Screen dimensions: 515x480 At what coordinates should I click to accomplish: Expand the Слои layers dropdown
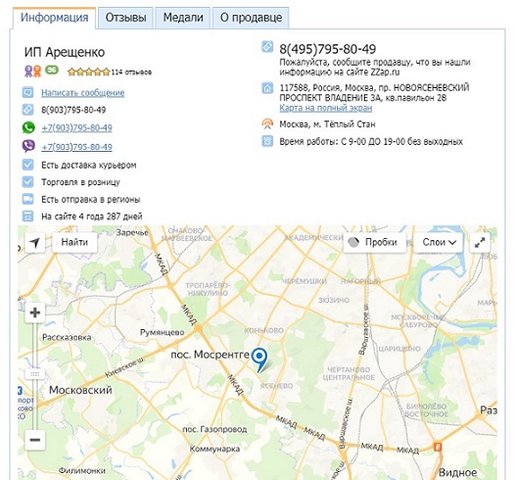point(439,242)
